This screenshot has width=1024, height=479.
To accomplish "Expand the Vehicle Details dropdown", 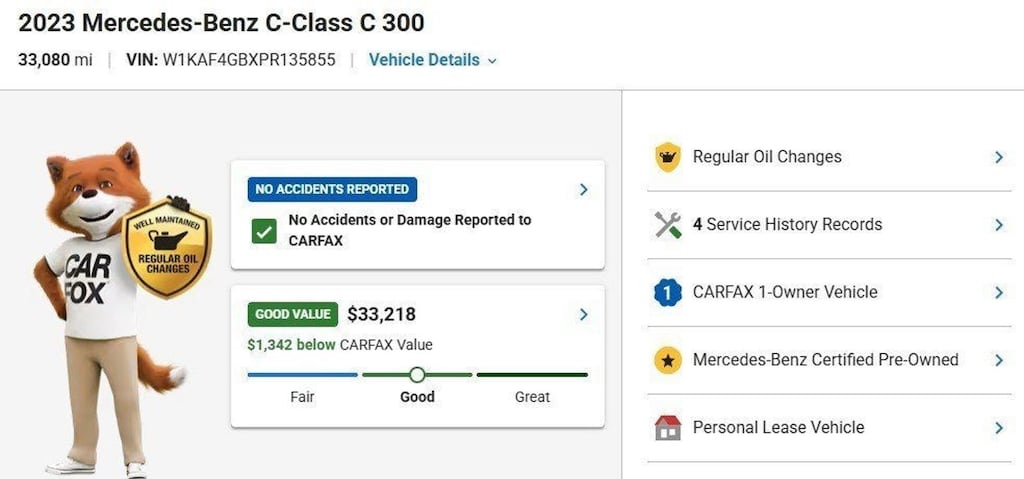I will (x=433, y=60).
